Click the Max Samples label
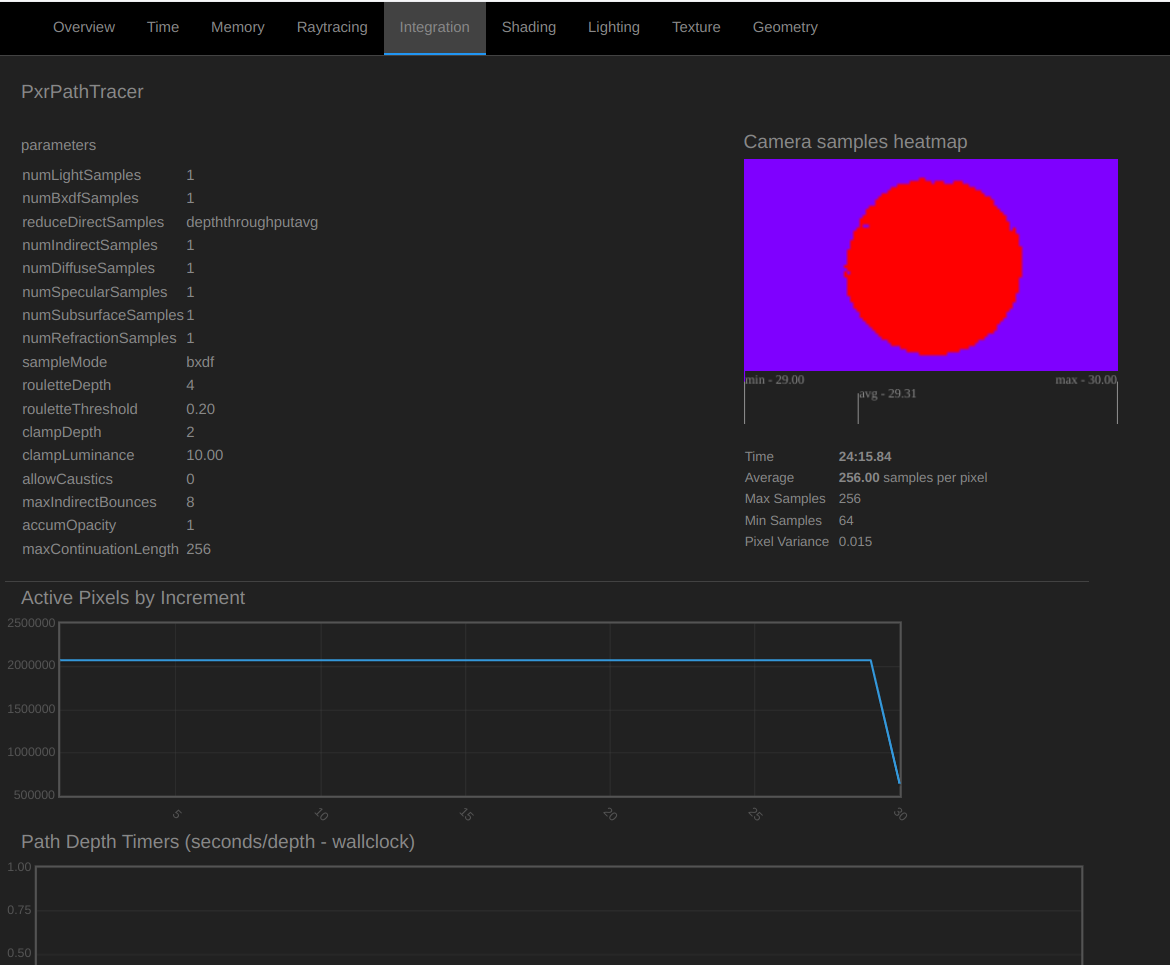Image resolution: width=1170 pixels, height=965 pixels. (785, 499)
